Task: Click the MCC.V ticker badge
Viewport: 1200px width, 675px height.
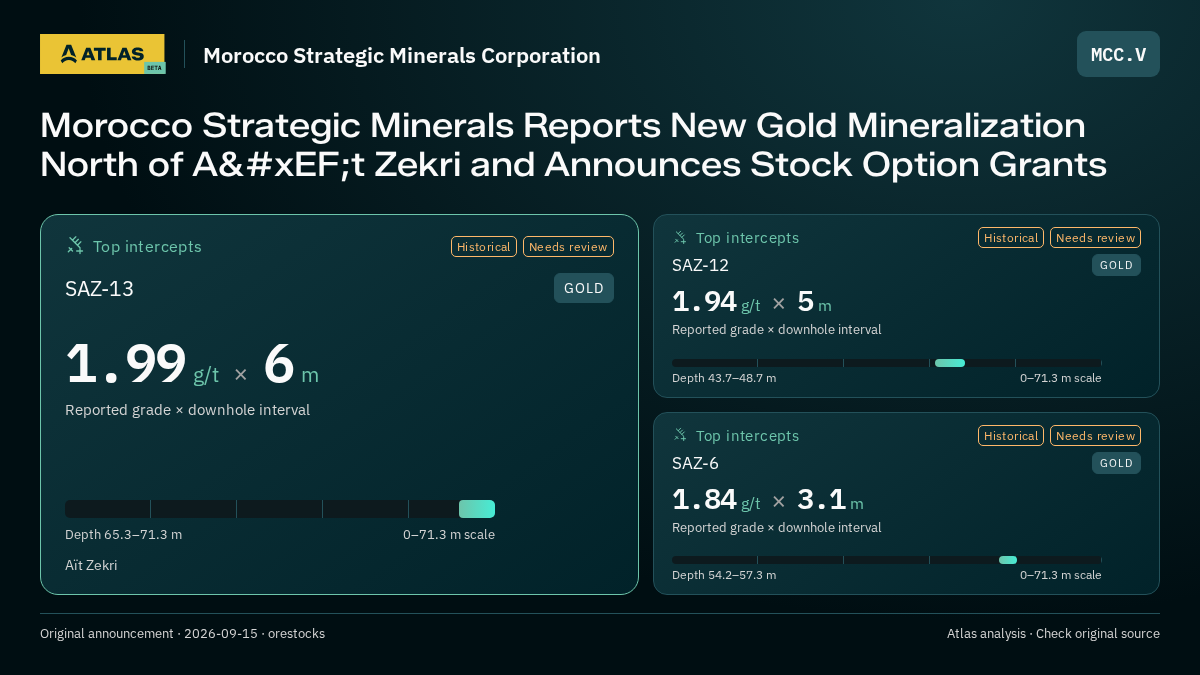Action: click(1118, 54)
